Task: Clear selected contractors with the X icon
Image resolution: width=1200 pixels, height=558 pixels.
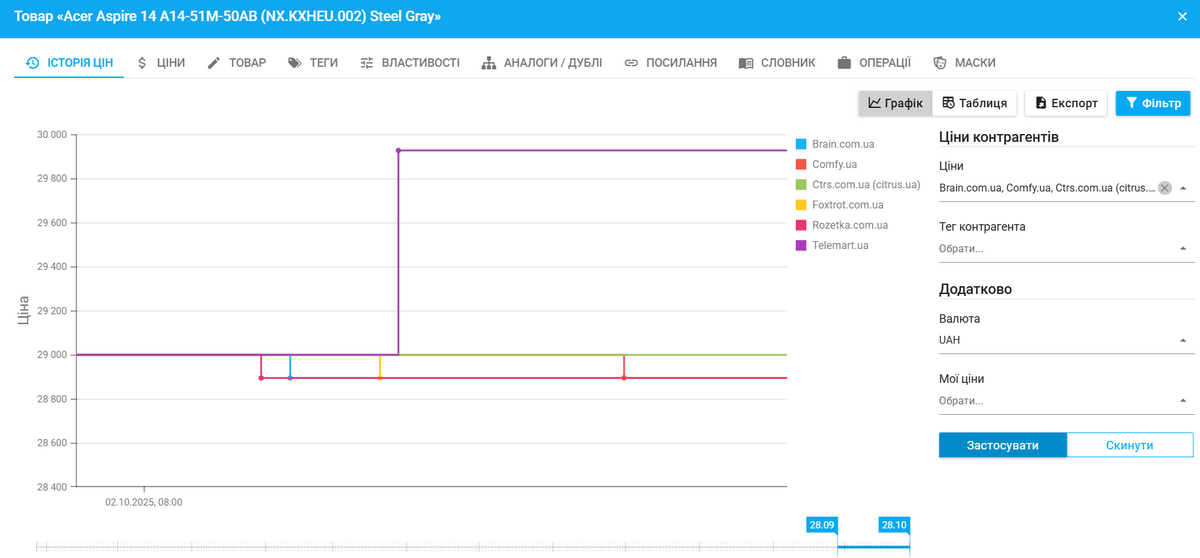Action: click(1164, 188)
